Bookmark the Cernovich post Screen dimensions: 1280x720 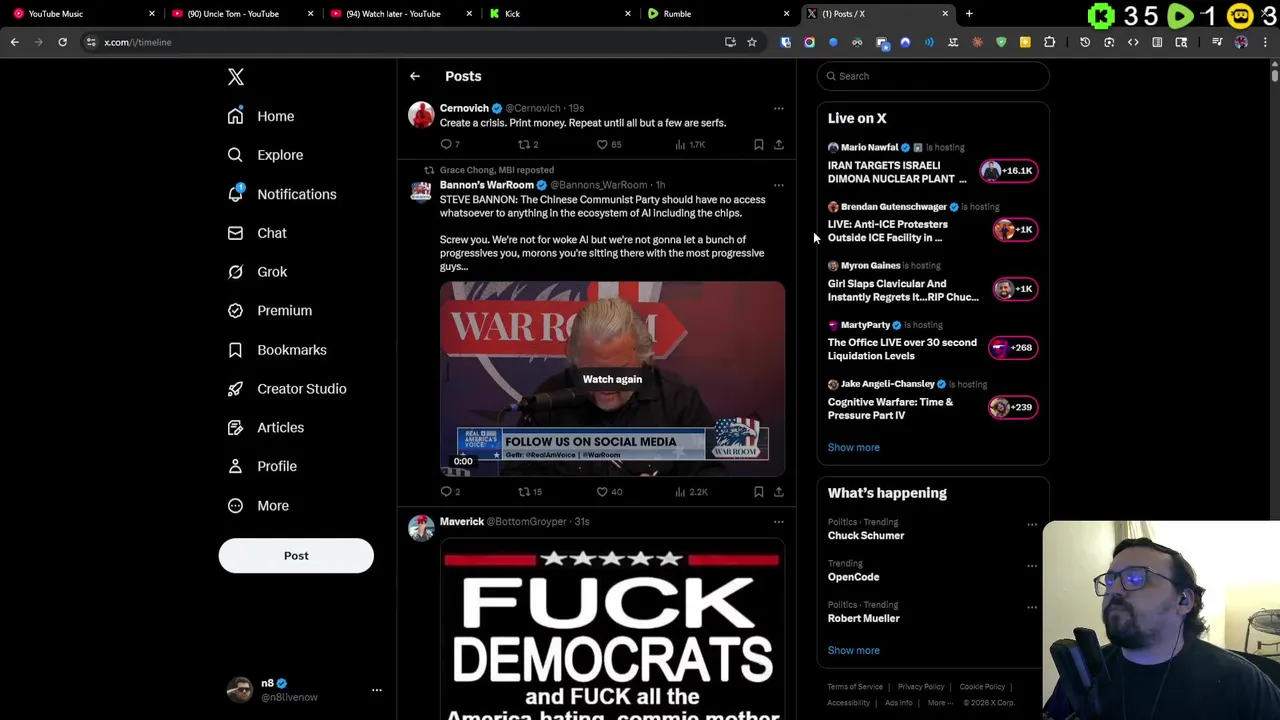click(759, 145)
